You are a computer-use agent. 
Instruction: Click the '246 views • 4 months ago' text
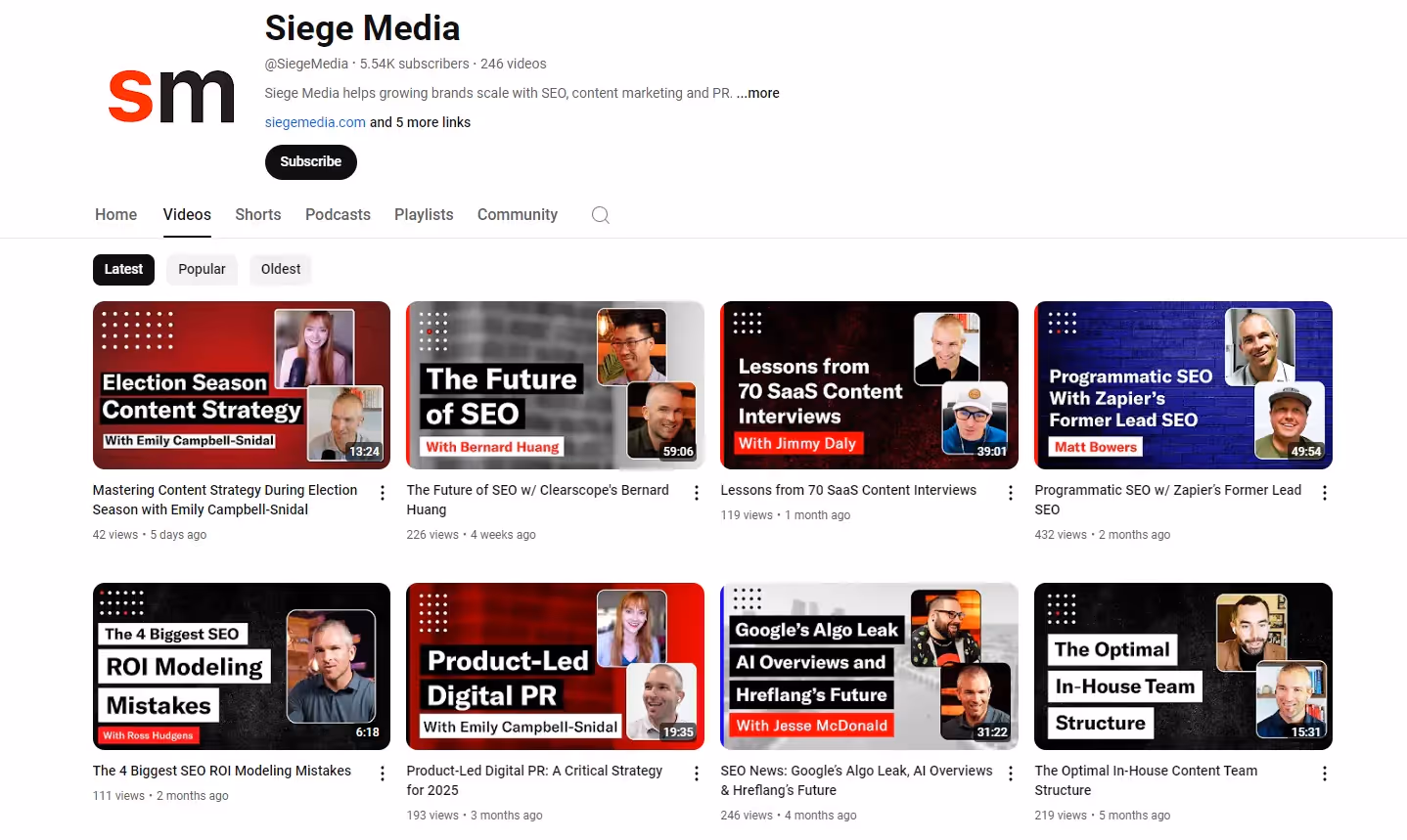click(789, 816)
